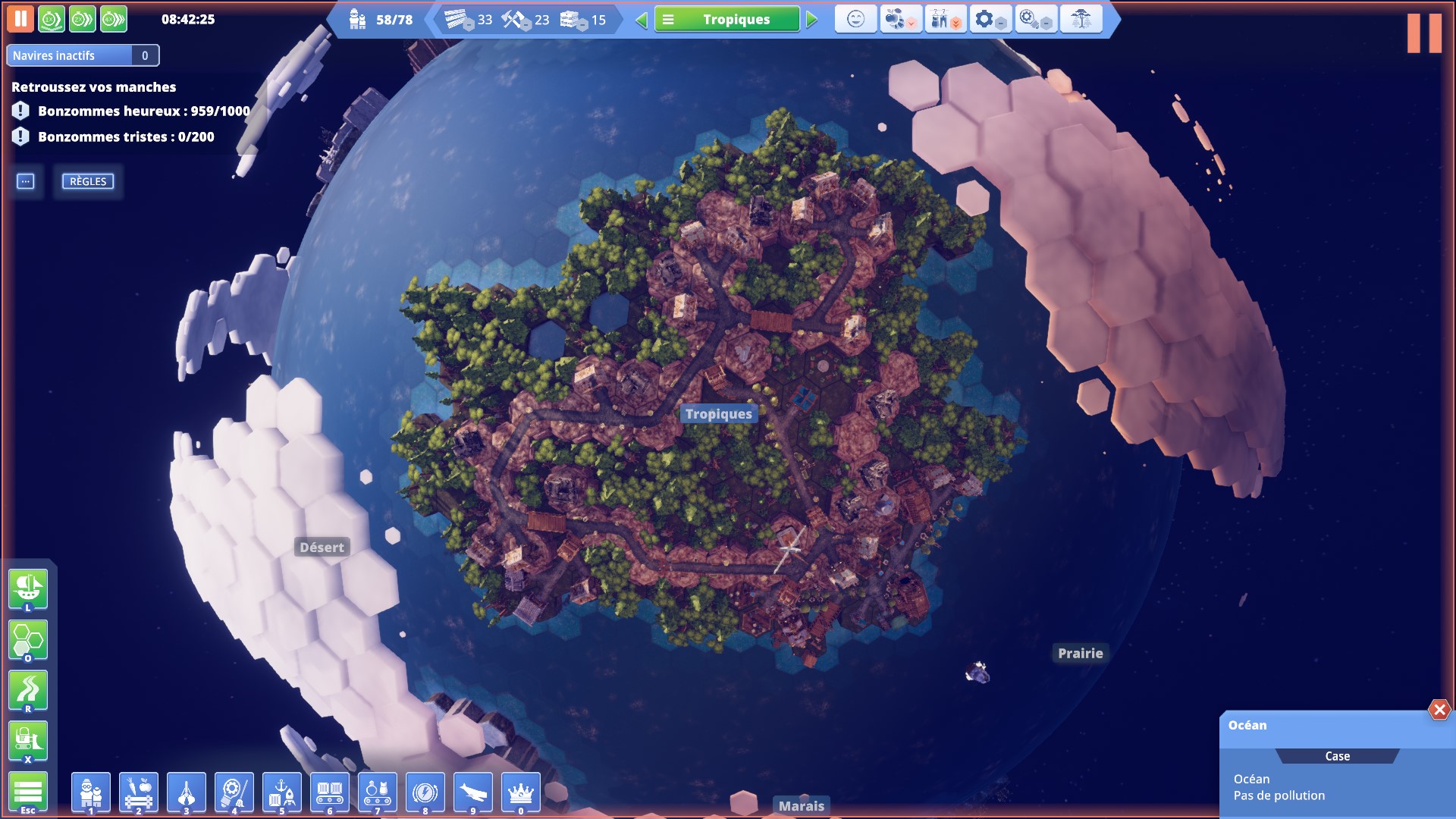The height and width of the screenshot is (819, 1456).
Task: Click the Marais island label
Action: click(x=802, y=806)
